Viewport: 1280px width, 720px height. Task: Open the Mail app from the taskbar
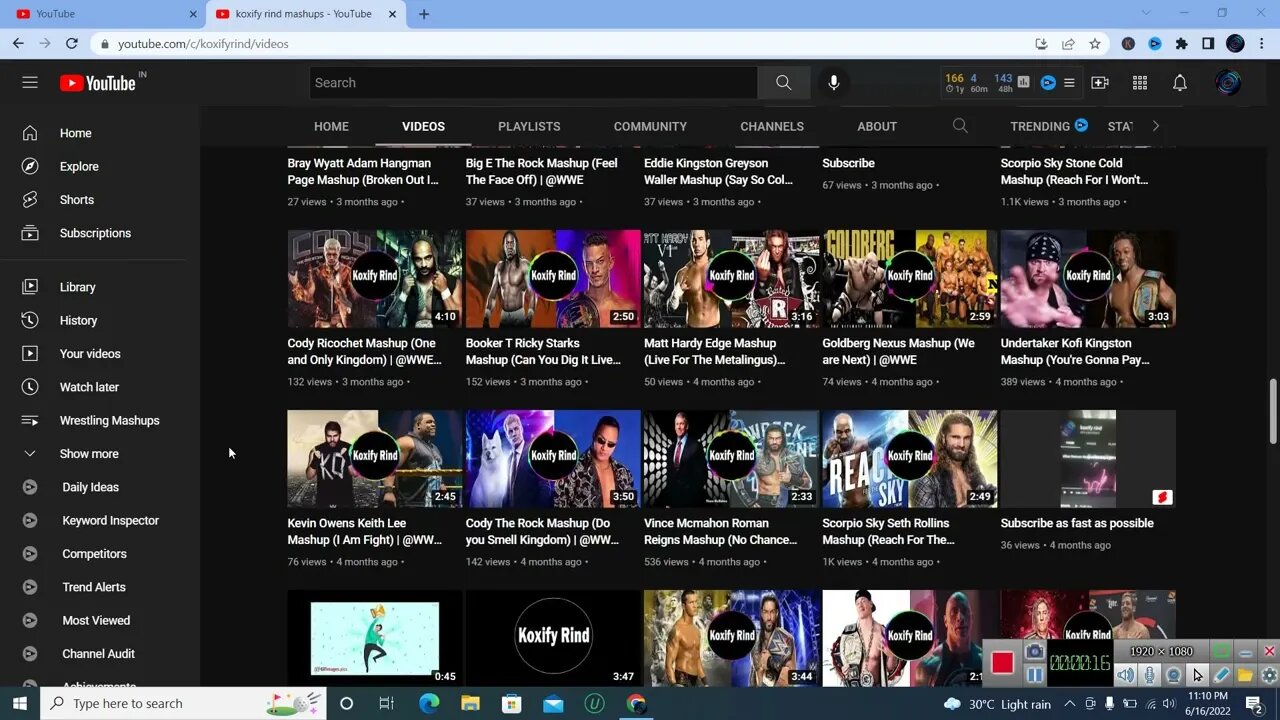pyautogui.click(x=553, y=703)
